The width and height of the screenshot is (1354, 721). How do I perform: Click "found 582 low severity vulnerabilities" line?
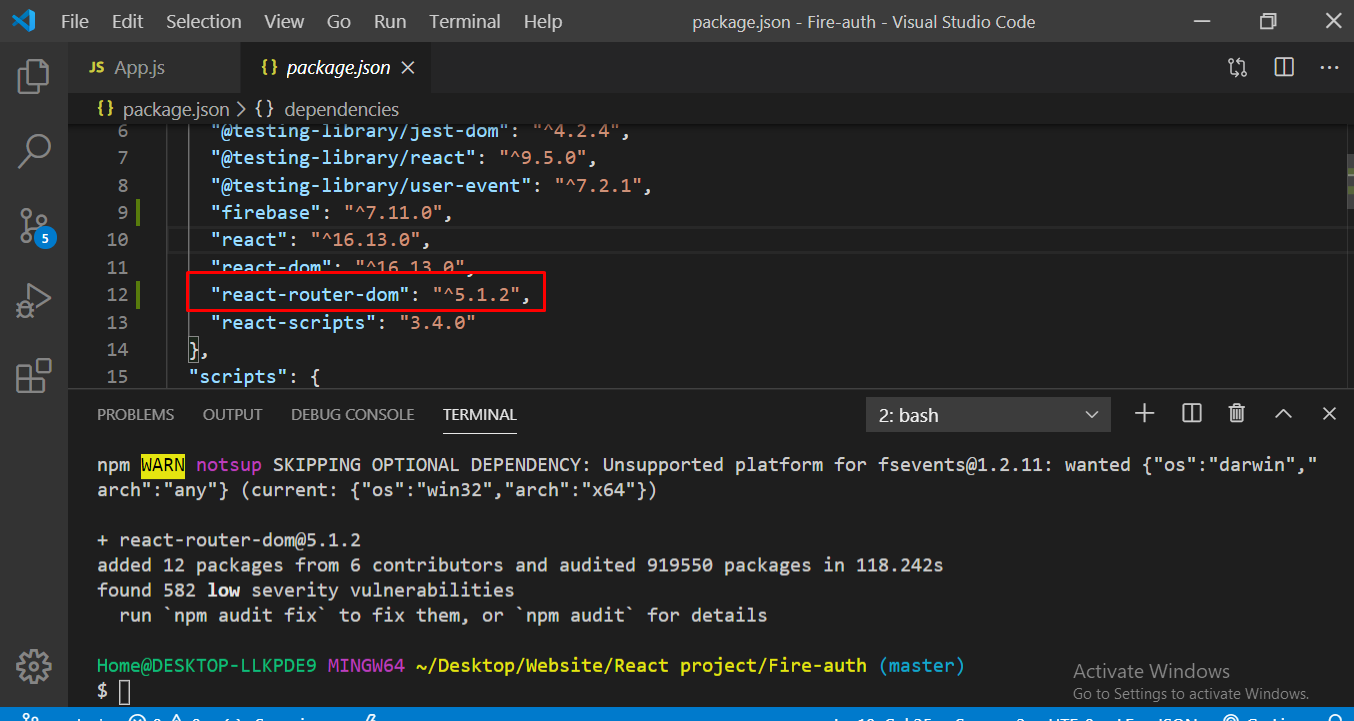[306, 590]
